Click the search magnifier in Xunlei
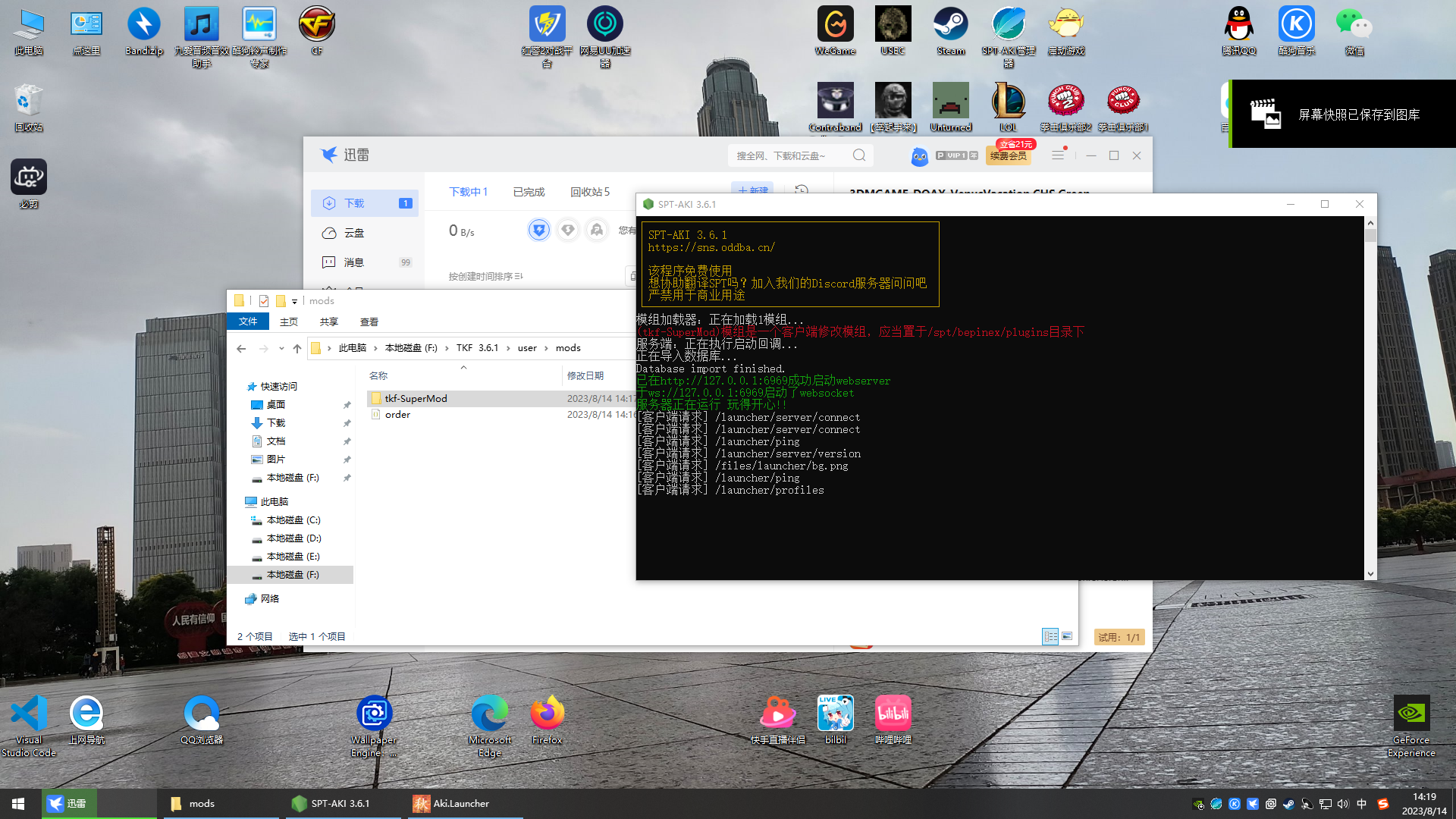This screenshot has height=819, width=1456. [858, 155]
